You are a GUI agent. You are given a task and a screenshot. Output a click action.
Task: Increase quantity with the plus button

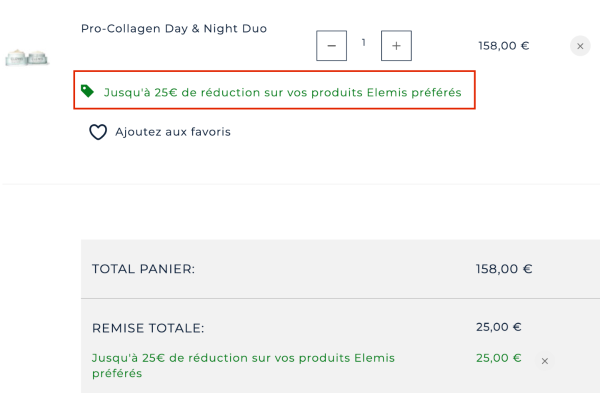coord(396,46)
